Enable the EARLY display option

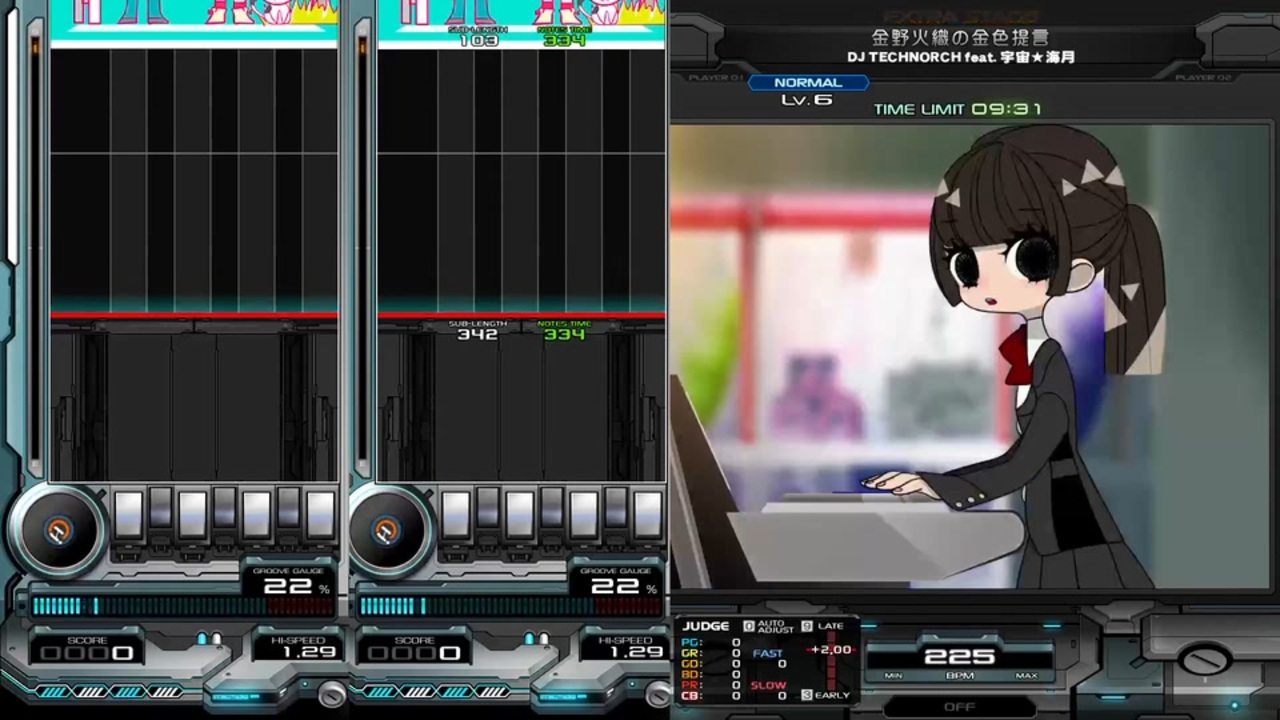click(x=824, y=694)
